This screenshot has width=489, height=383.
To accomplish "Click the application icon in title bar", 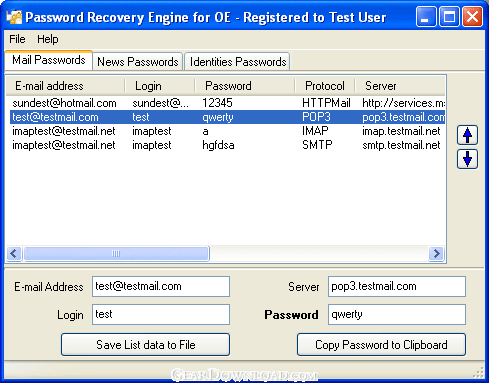I will click(x=14, y=17).
